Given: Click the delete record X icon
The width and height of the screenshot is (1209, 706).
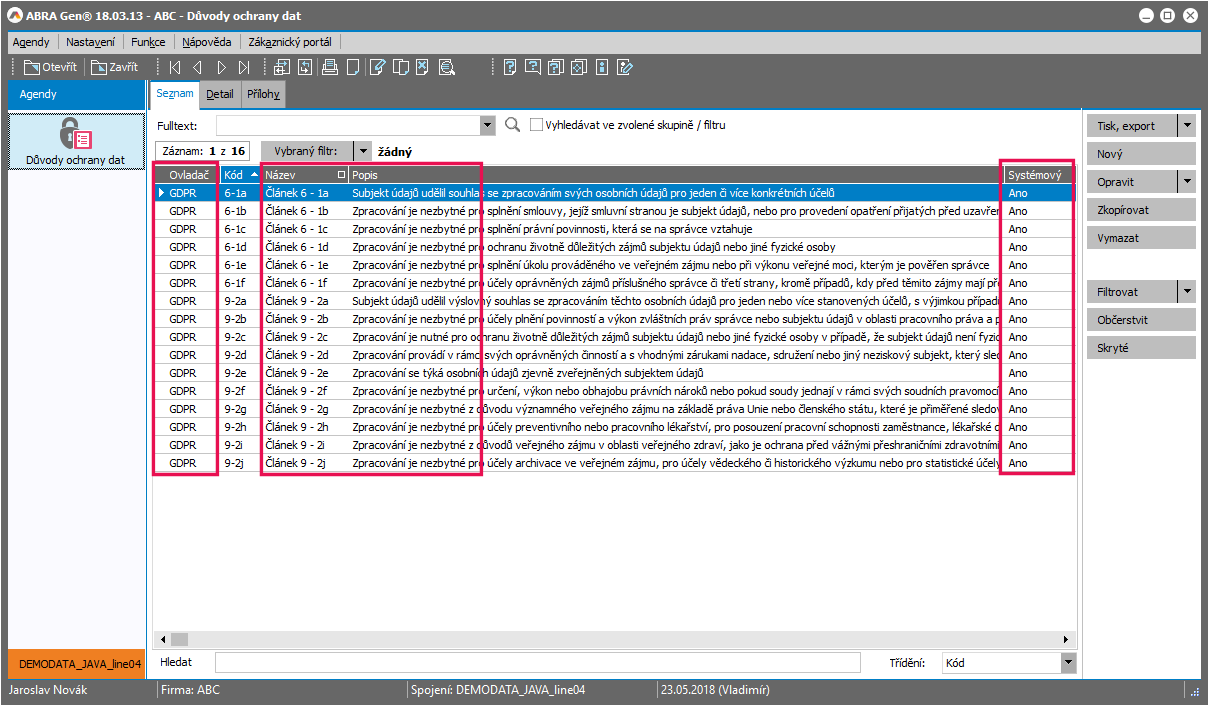Looking at the screenshot, I should (423, 68).
